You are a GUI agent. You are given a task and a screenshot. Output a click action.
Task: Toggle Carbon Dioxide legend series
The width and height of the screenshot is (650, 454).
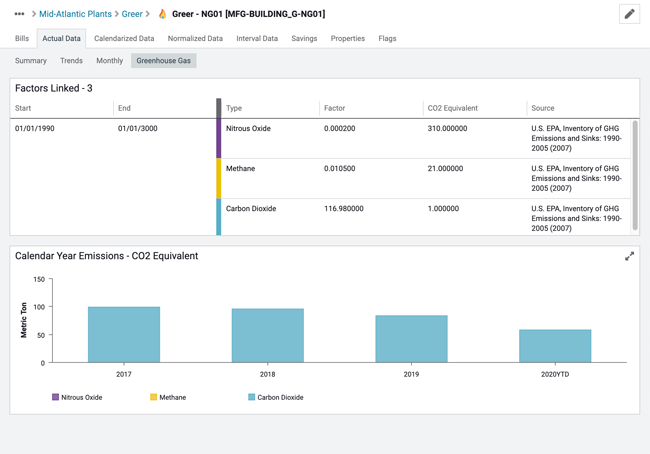point(276,397)
